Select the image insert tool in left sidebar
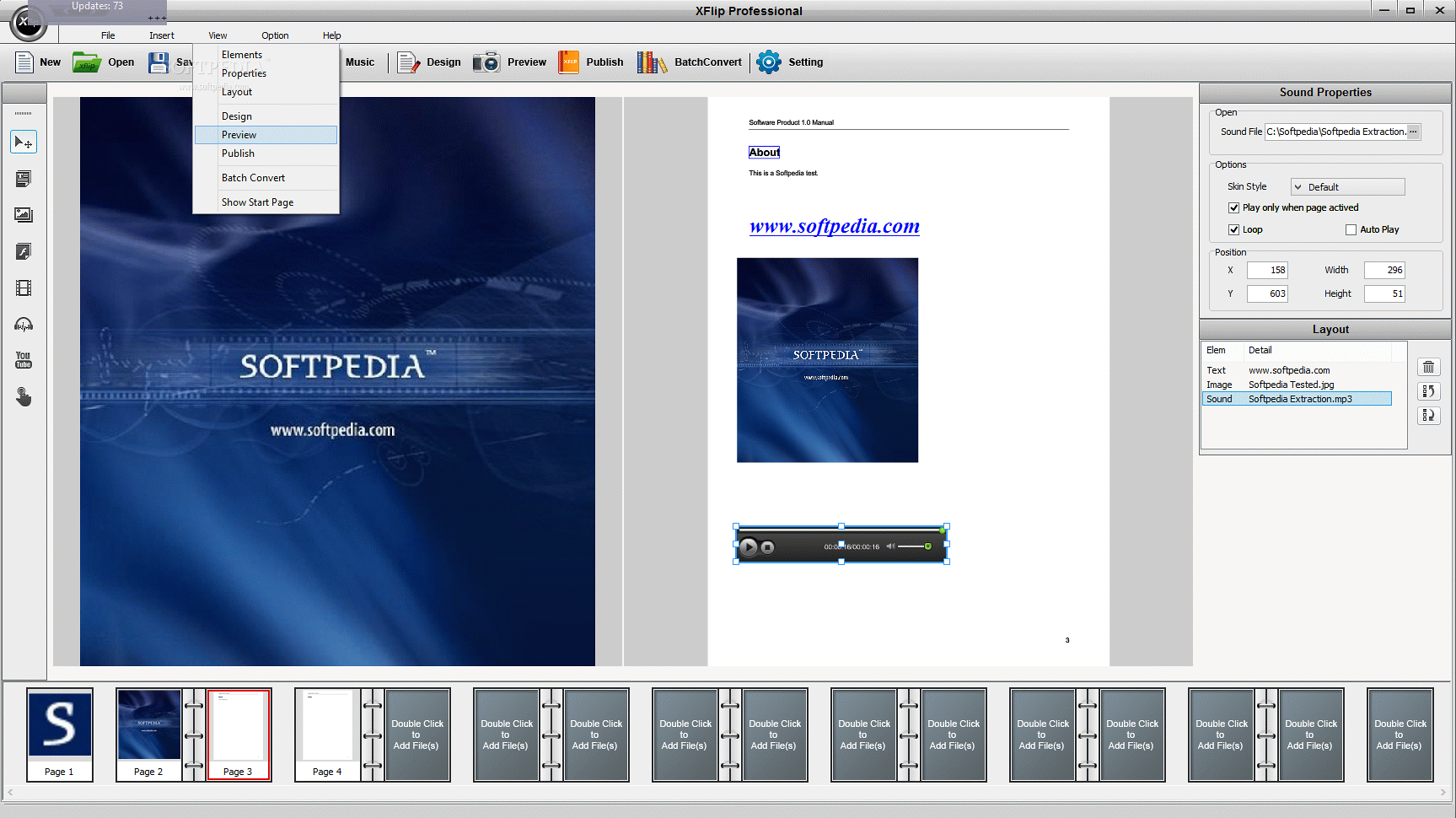This screenshot has height=818, width=1456. point(24,215)
